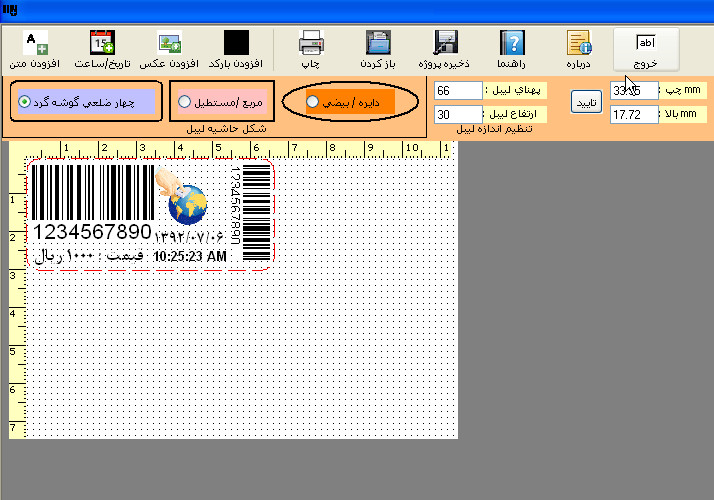Click the پهنای لیبل label text
The height and width of the screenshot is (500, 714).
(x=516, y=90)
